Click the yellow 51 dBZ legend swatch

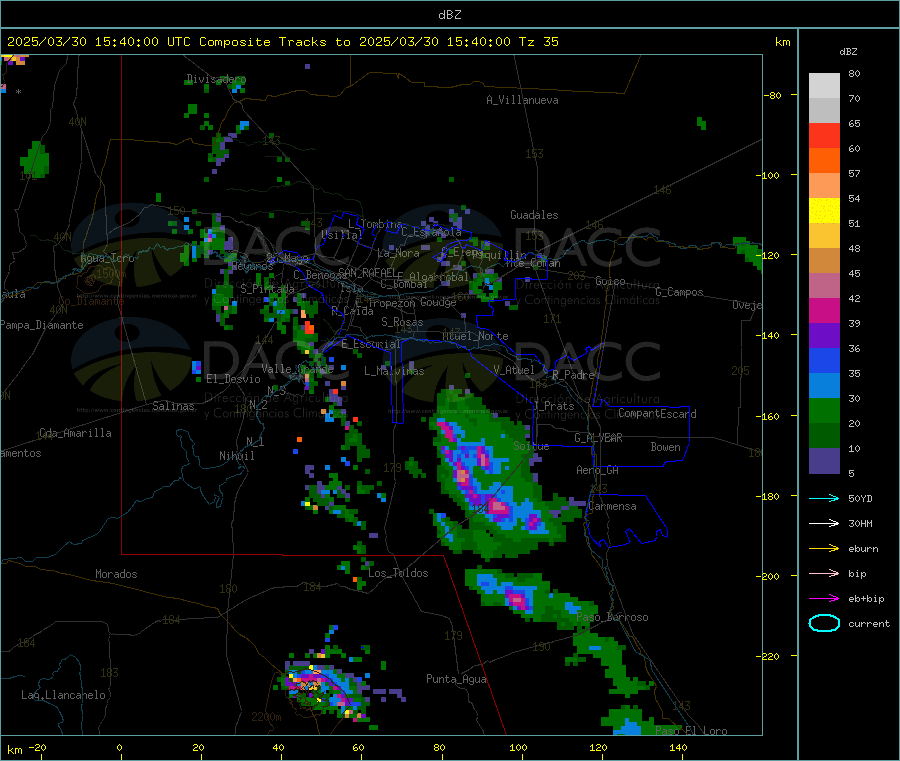coord(824,211)
